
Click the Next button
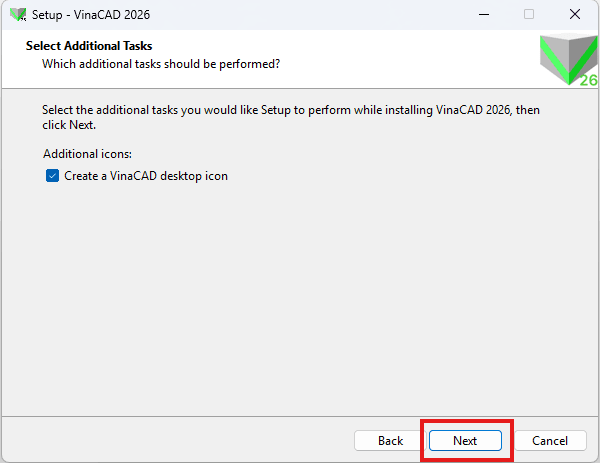point(465,440)
